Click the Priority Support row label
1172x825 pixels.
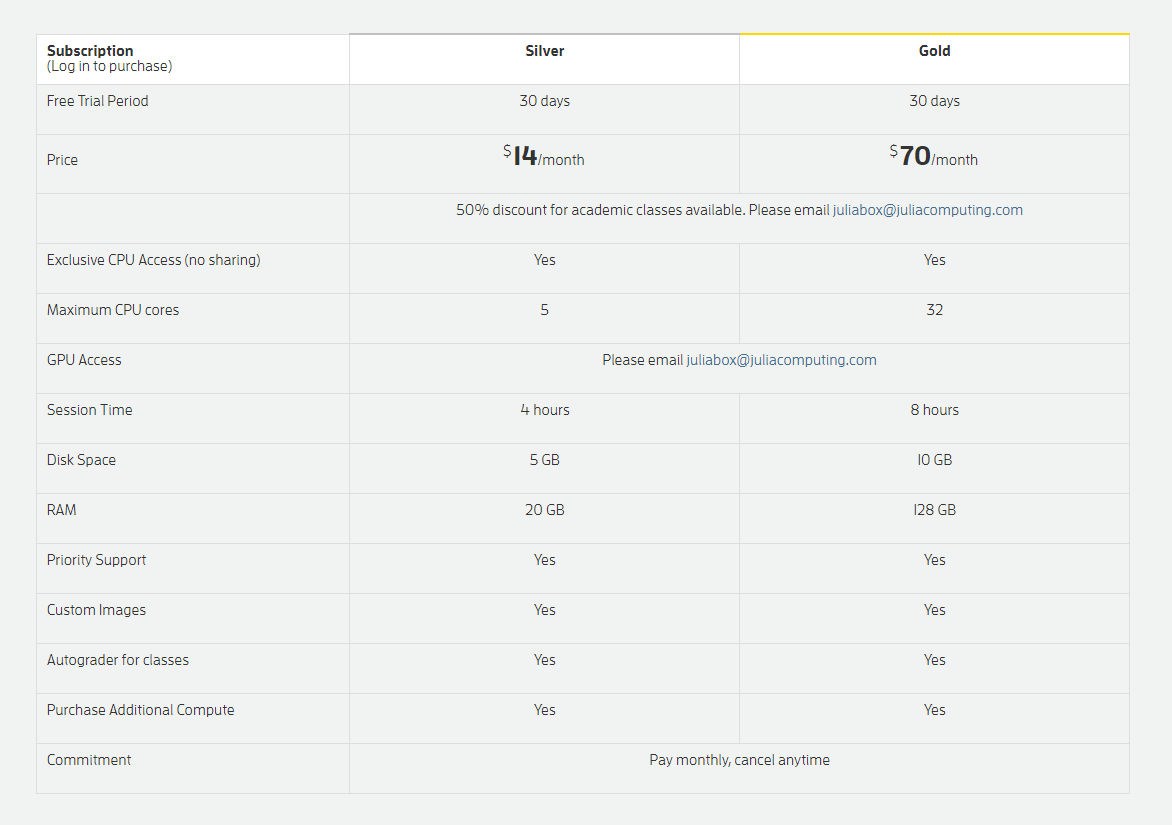tap(96, 560)
